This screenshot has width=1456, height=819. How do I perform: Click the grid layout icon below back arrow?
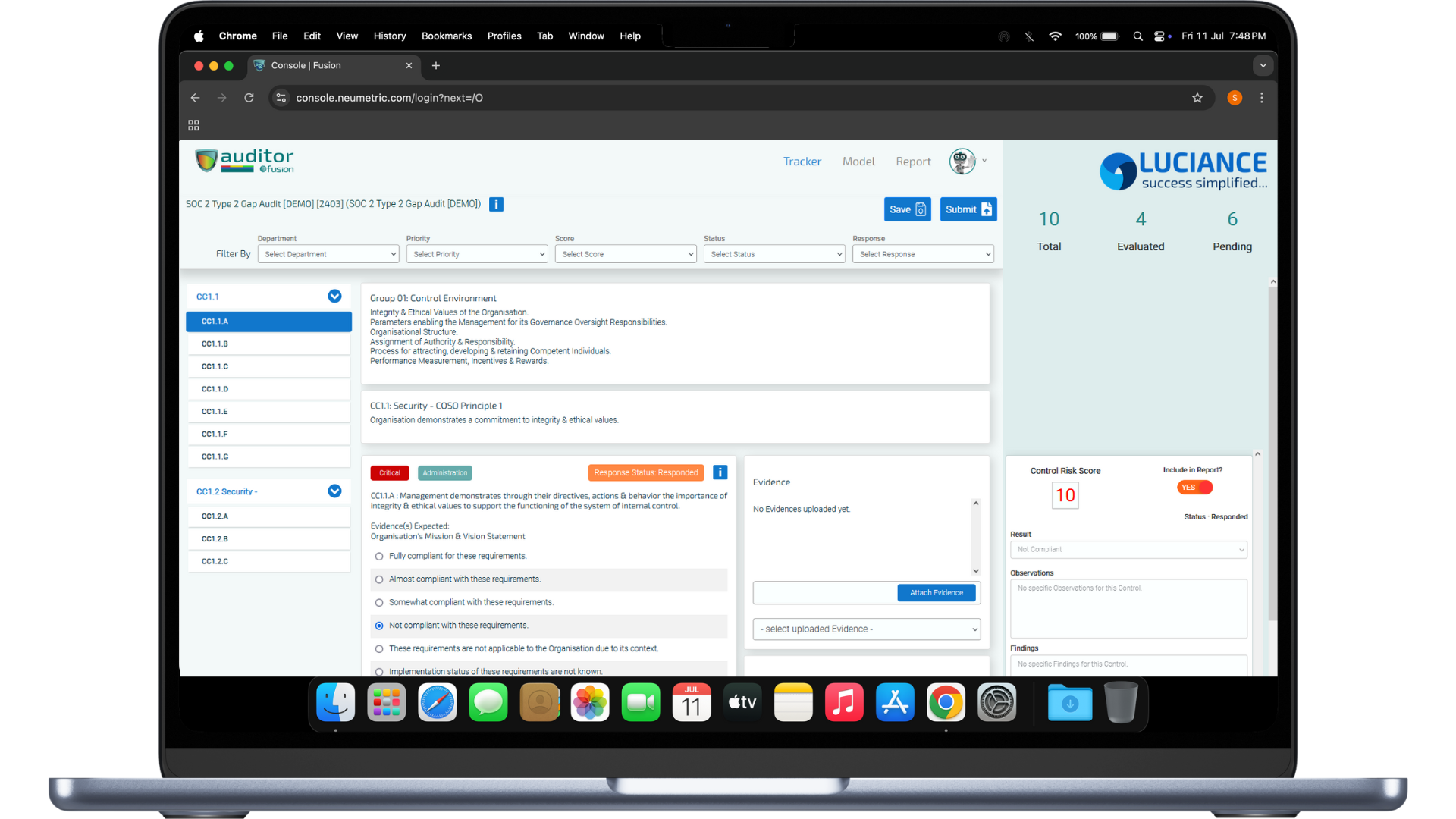coord(193,124)
